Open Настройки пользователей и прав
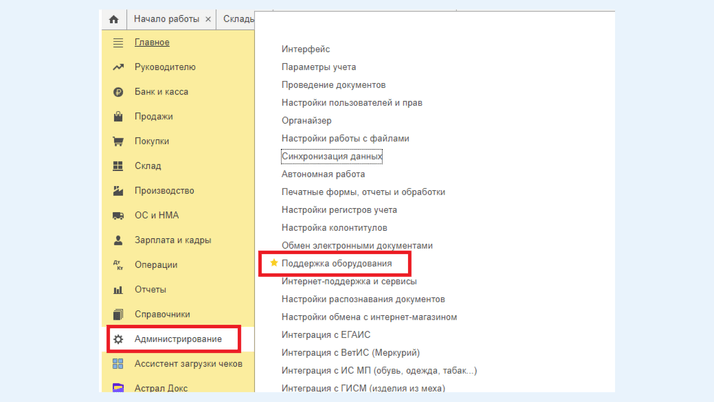The image size is (714, 402). point(352,103)
